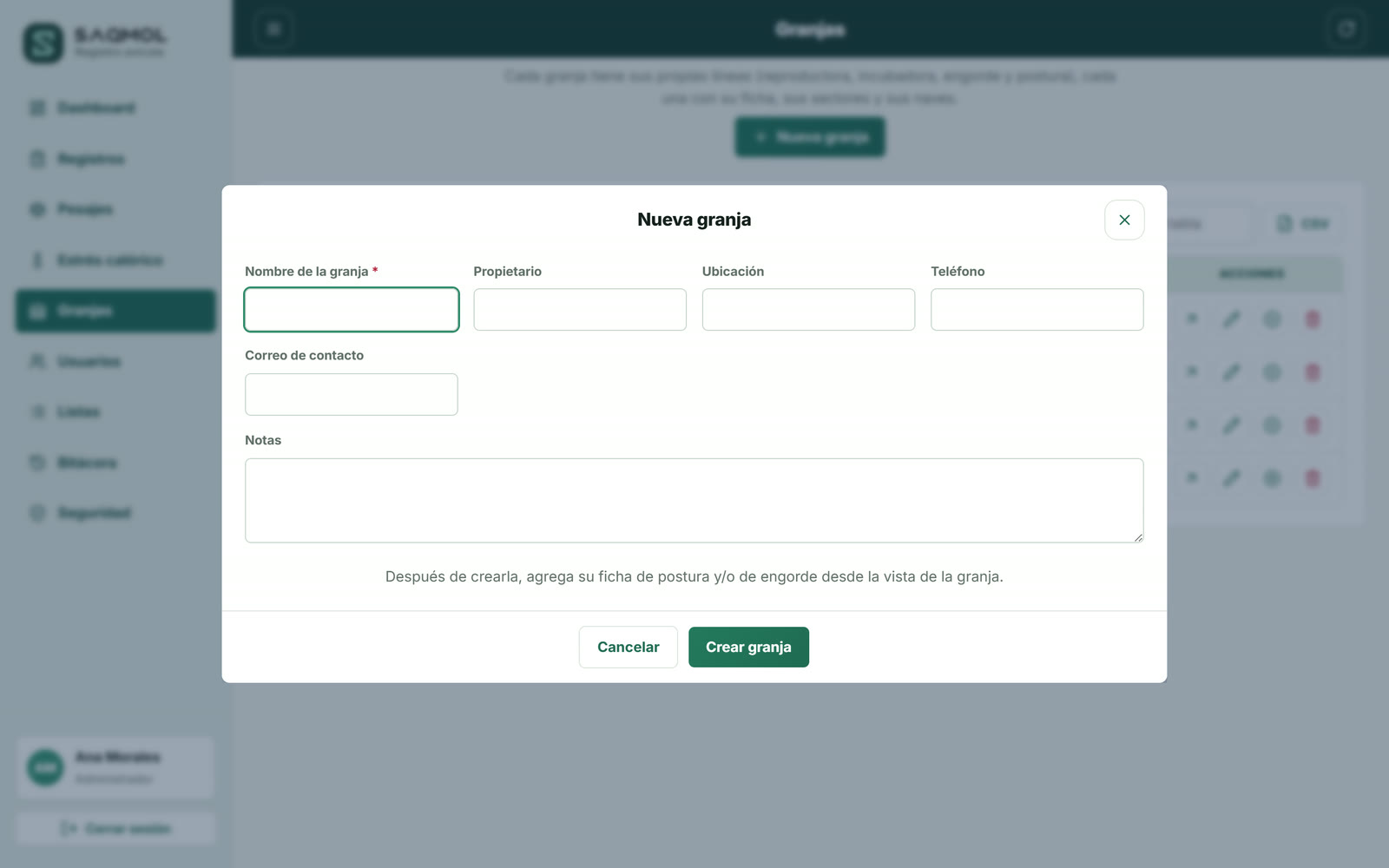1389x868 pixels.
Task: Navigate to Usuarios in the sidebar
Action: point(115,361)
